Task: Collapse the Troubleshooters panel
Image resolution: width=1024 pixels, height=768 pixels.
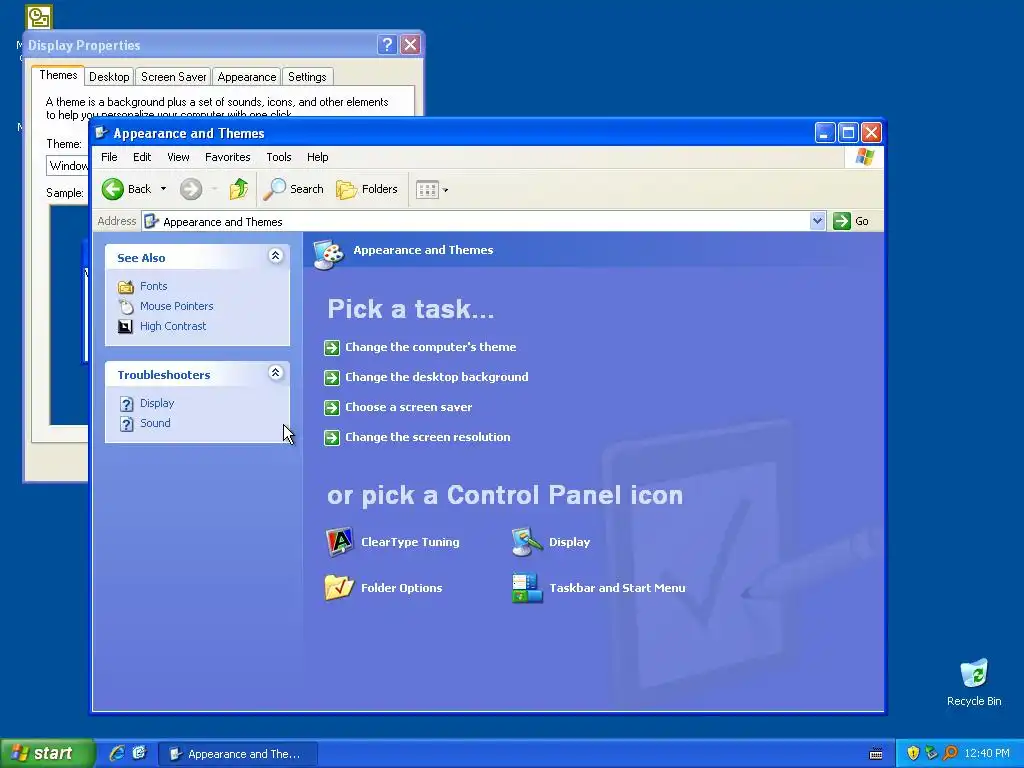Action: coord(276,373)
